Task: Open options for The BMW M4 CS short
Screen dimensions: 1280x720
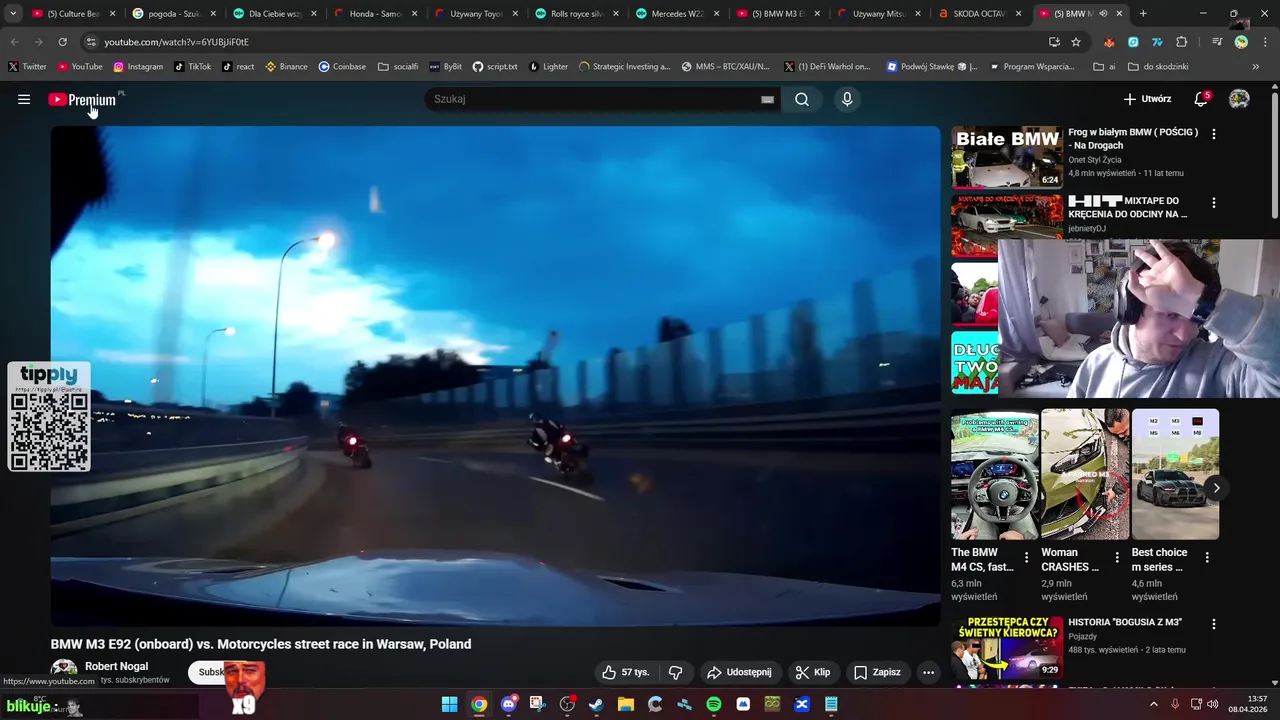Action: 1026,557
